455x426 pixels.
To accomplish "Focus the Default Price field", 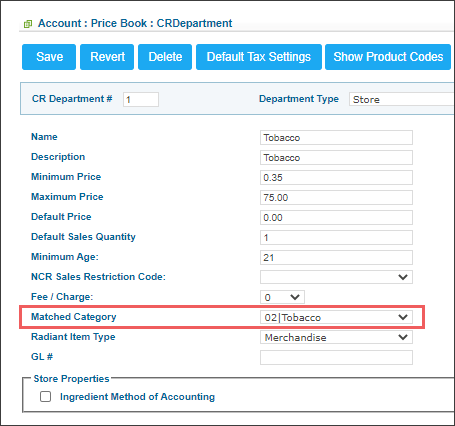I will coord(336,218).
